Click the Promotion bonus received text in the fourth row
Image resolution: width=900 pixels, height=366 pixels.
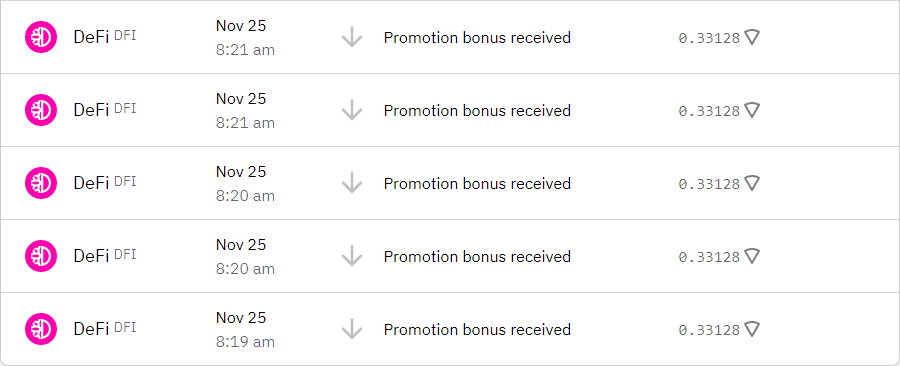[x=477, y=256]
